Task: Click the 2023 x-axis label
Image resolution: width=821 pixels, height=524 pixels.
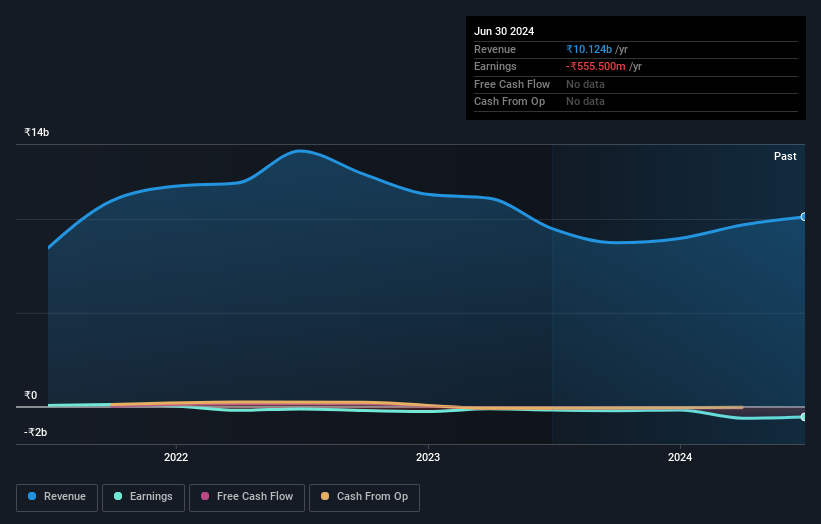Action: [x=428, y=457]
